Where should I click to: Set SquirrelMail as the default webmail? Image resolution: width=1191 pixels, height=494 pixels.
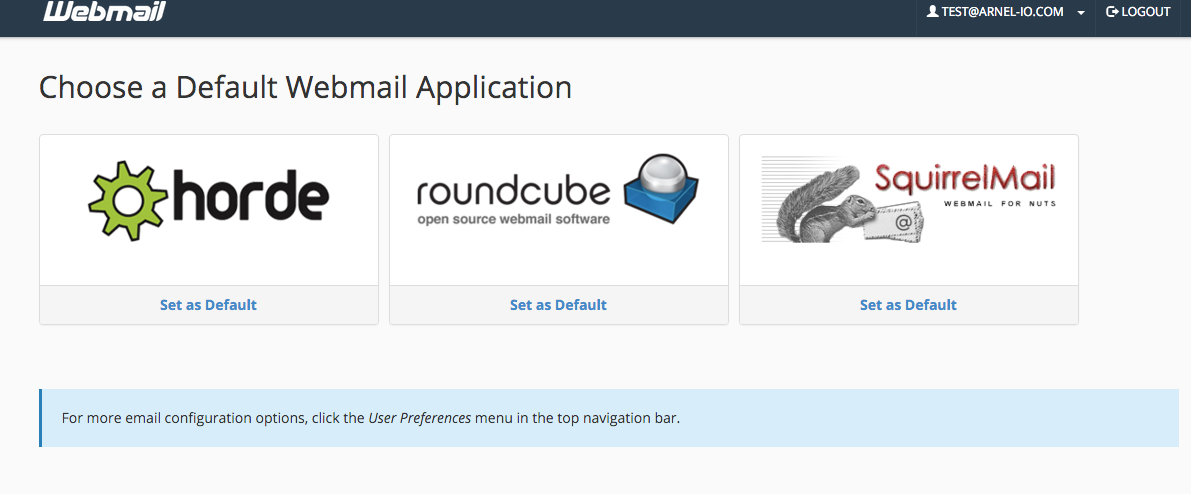tap(908, 305)
